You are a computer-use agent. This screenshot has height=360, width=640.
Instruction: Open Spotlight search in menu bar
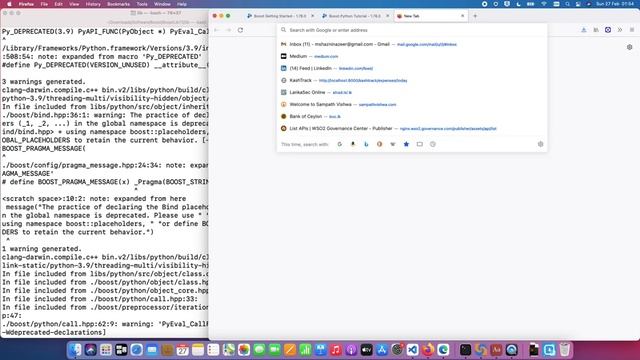click(567, 4)
